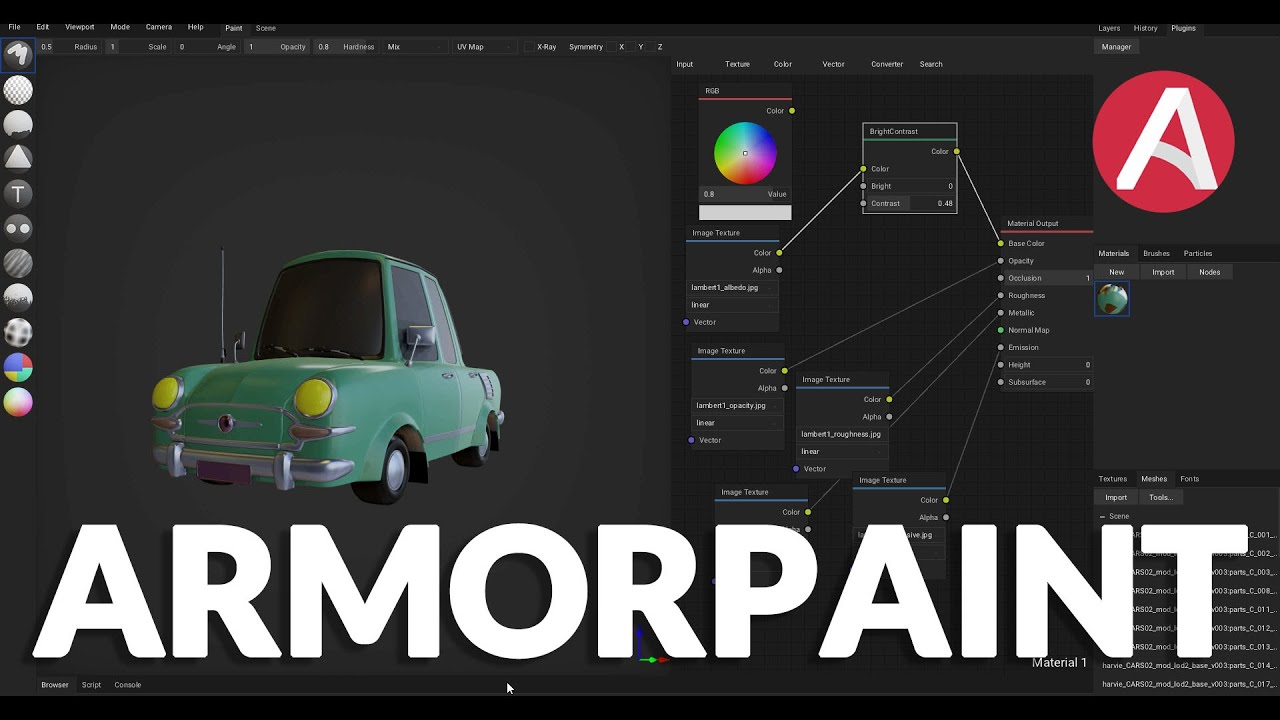Image resolution: width=1280 pixels, height=720 pixels.
Task: Click BrightContrast Color input socket
Action: pos(863,169)
